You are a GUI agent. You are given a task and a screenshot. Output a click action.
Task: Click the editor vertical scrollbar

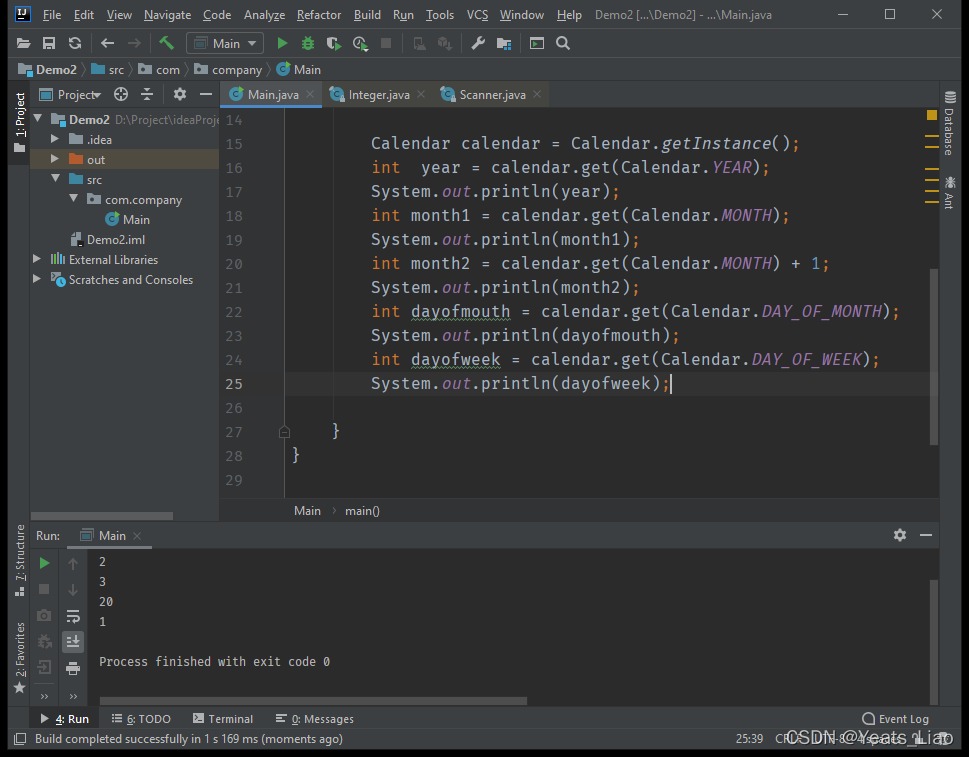tap(934, 357)
